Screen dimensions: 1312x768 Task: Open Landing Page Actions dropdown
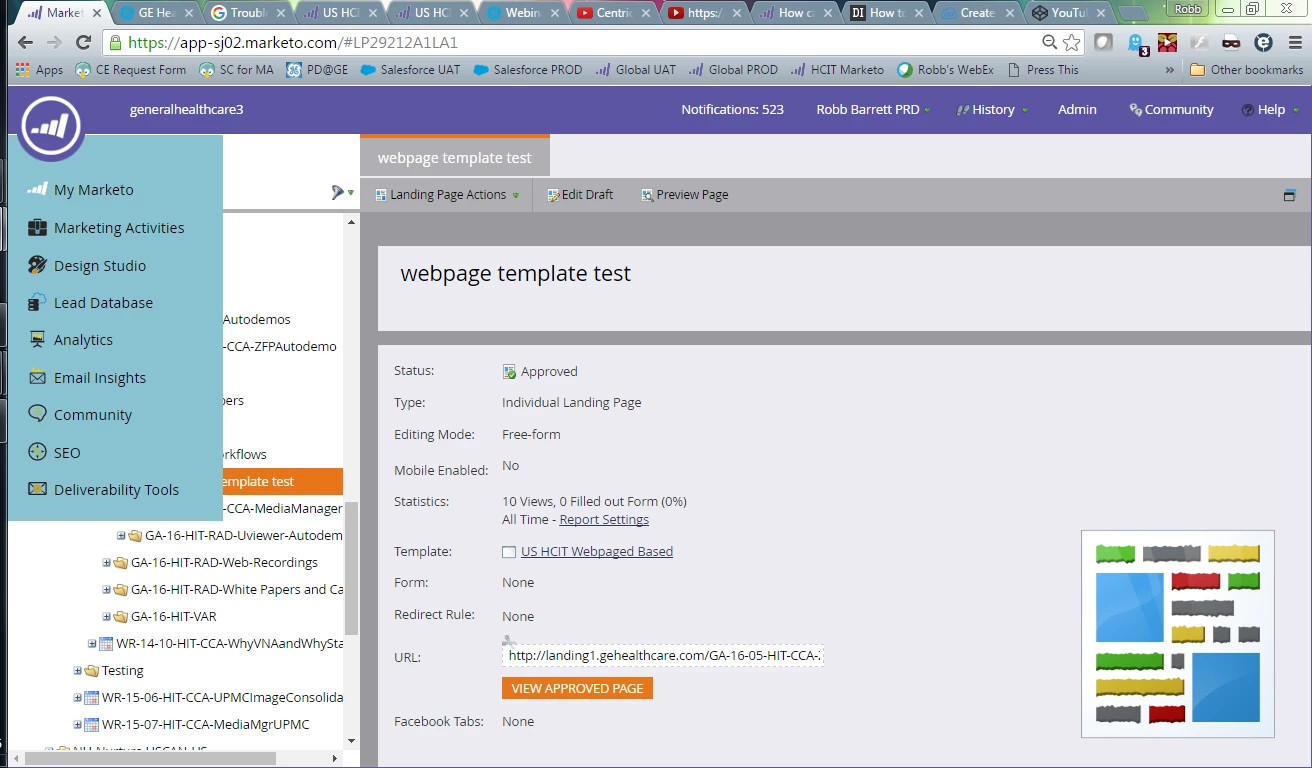point(447,195)
